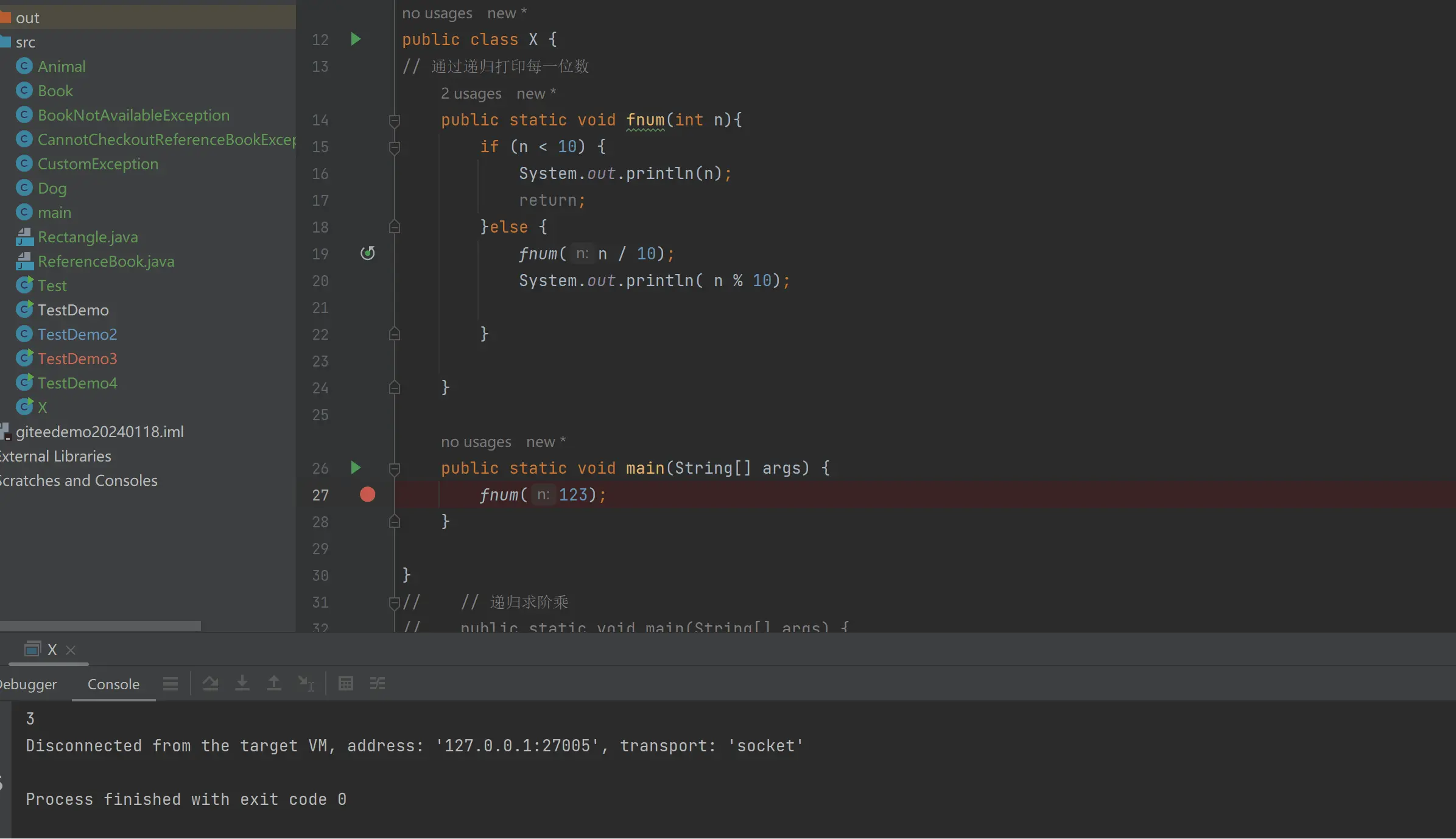
Task: Open BookNotAvailableException class
Action: [x=133, y=115]
